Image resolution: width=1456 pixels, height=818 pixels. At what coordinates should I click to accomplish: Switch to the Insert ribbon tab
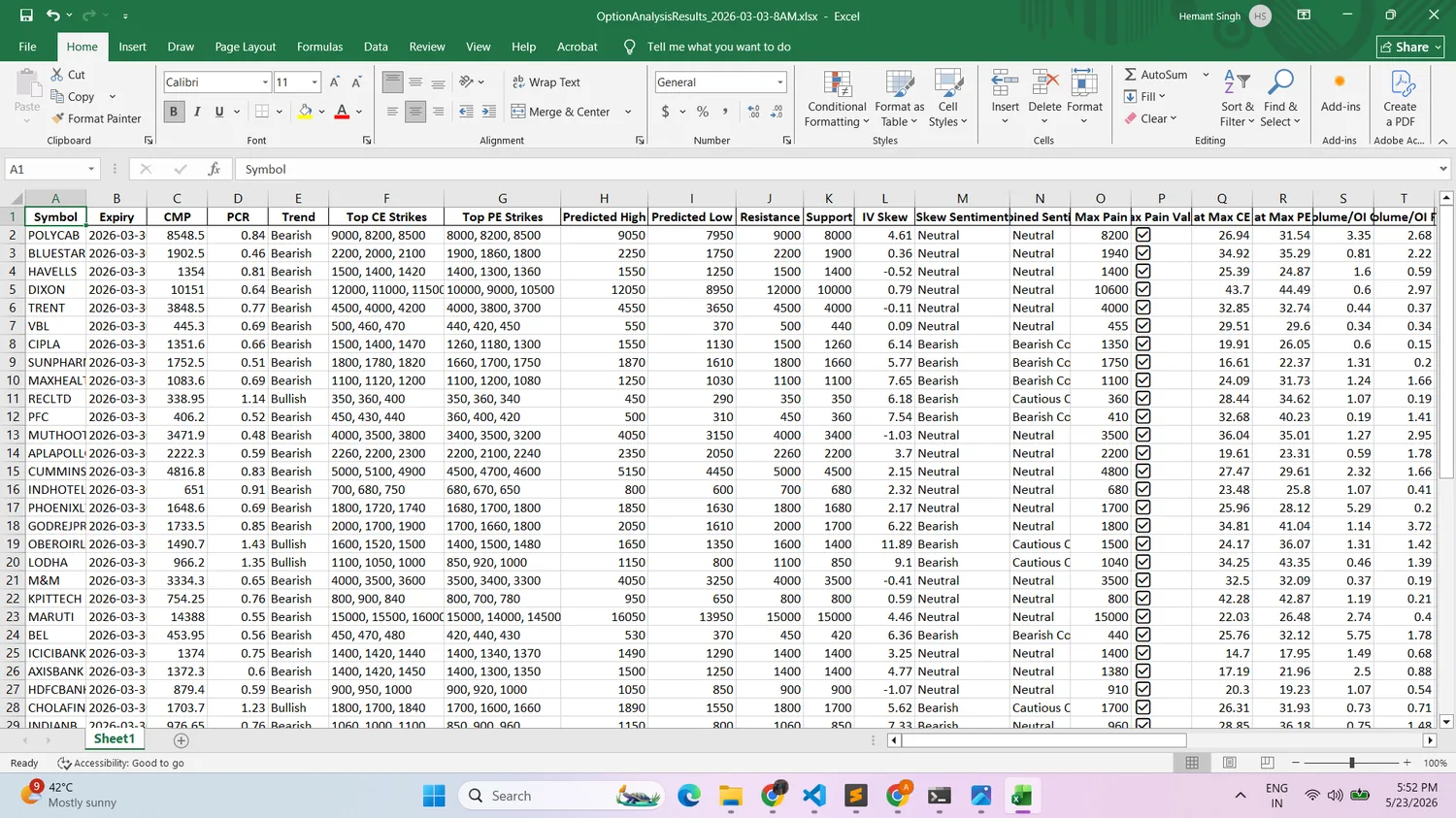click(x=132, y=47)
